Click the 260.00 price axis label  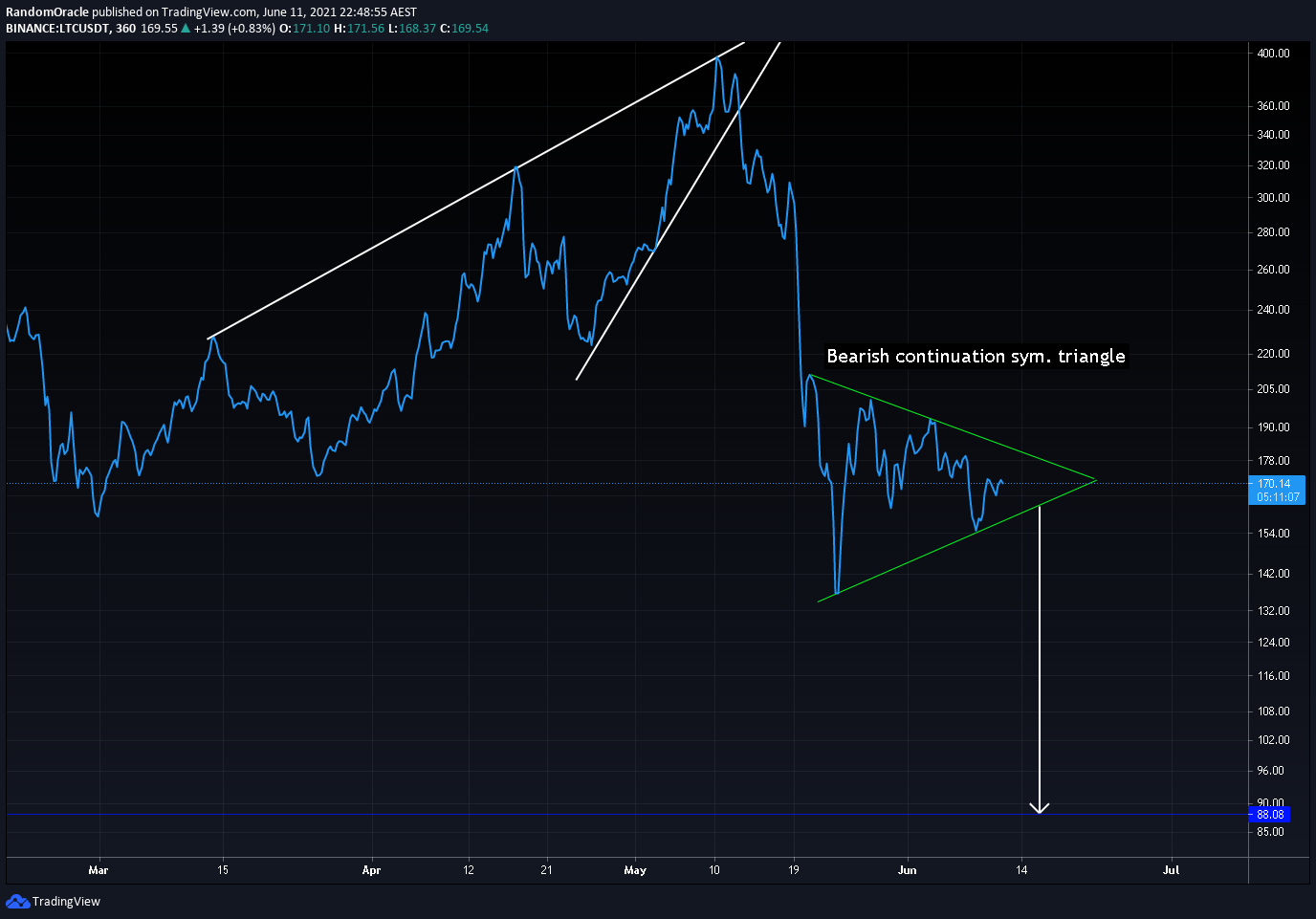[x=1273, y=270]
